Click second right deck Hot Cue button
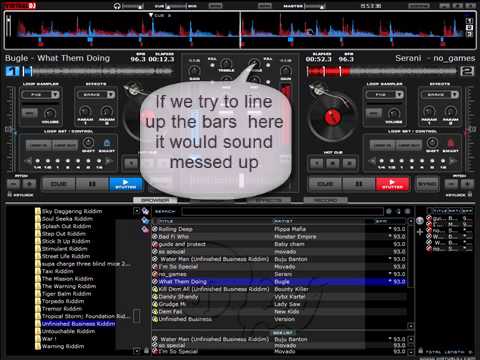The width and height of the screenshot is (480, 360). click(x=333, y=163)
